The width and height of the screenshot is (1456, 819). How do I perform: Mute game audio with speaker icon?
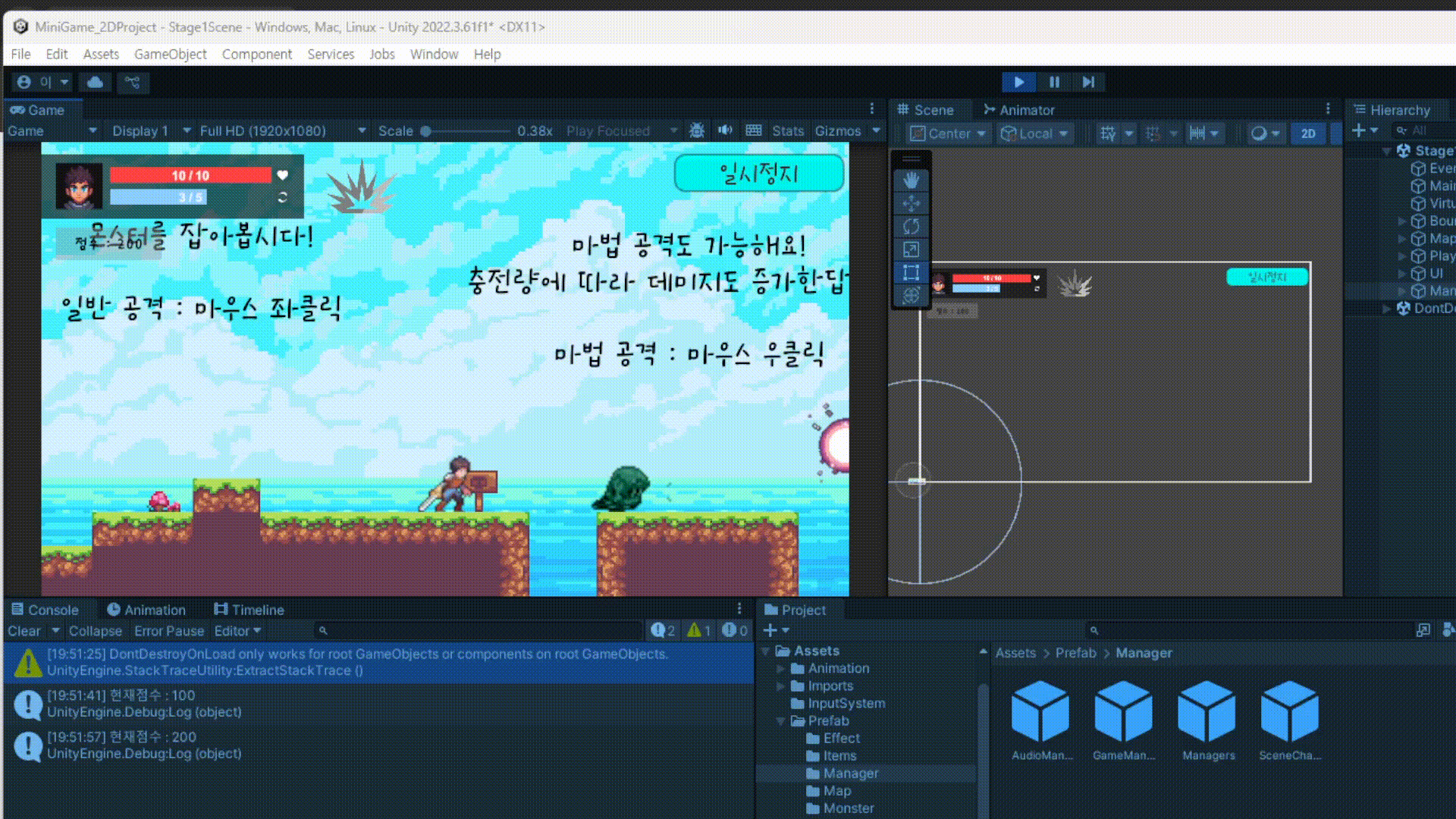pos(725,130)
